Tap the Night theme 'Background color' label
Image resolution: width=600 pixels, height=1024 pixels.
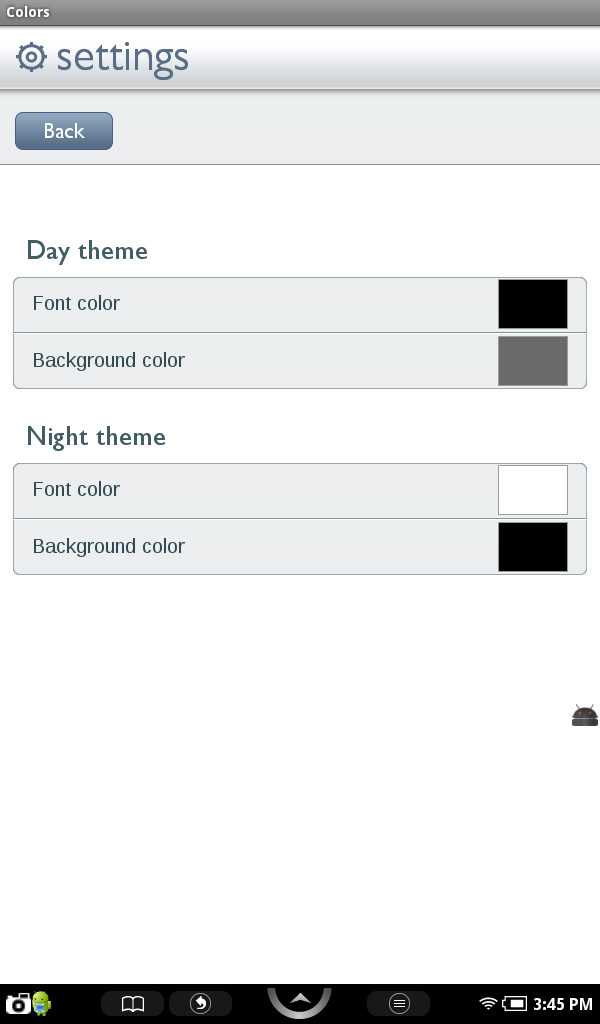click(x=108, y=546)
